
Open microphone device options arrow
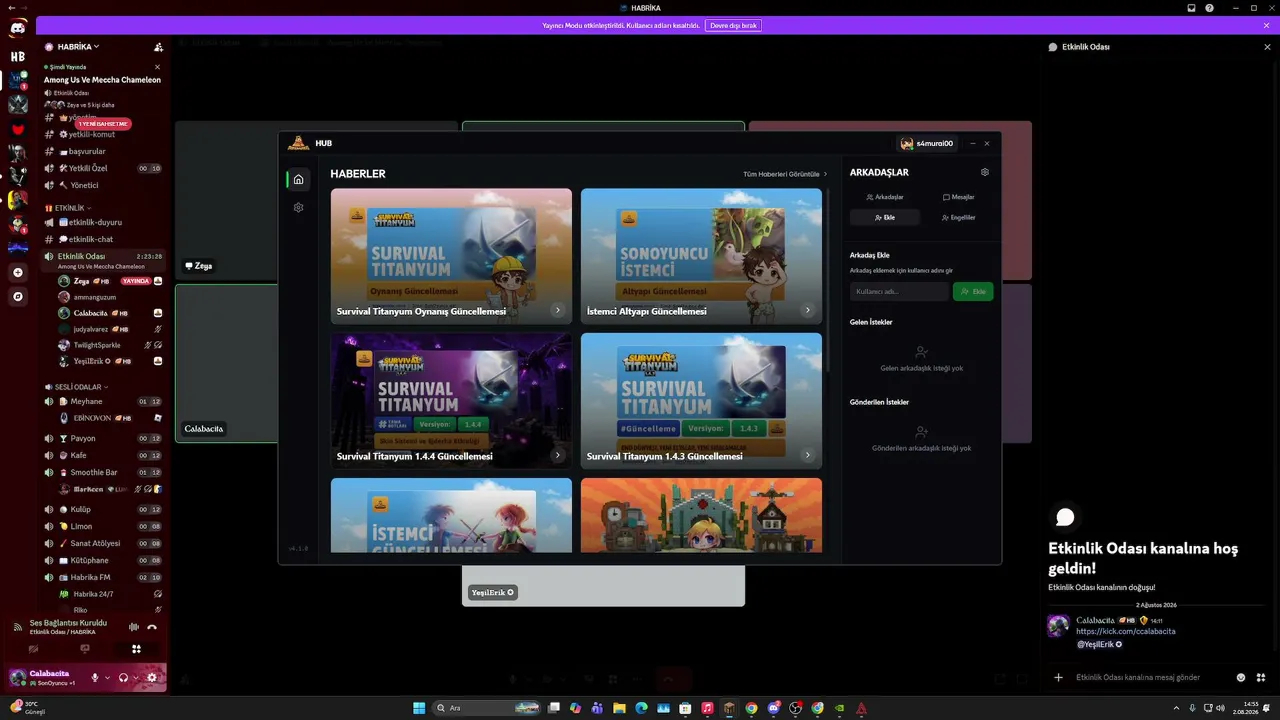click(x=108, y=677)
